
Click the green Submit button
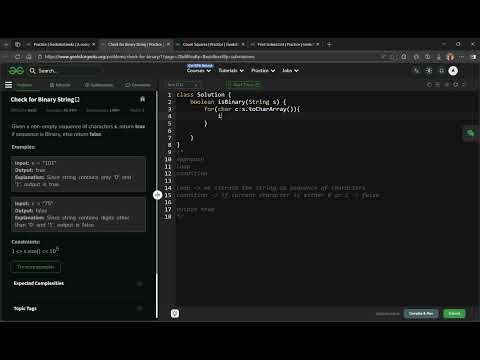(x=454, y=314)
